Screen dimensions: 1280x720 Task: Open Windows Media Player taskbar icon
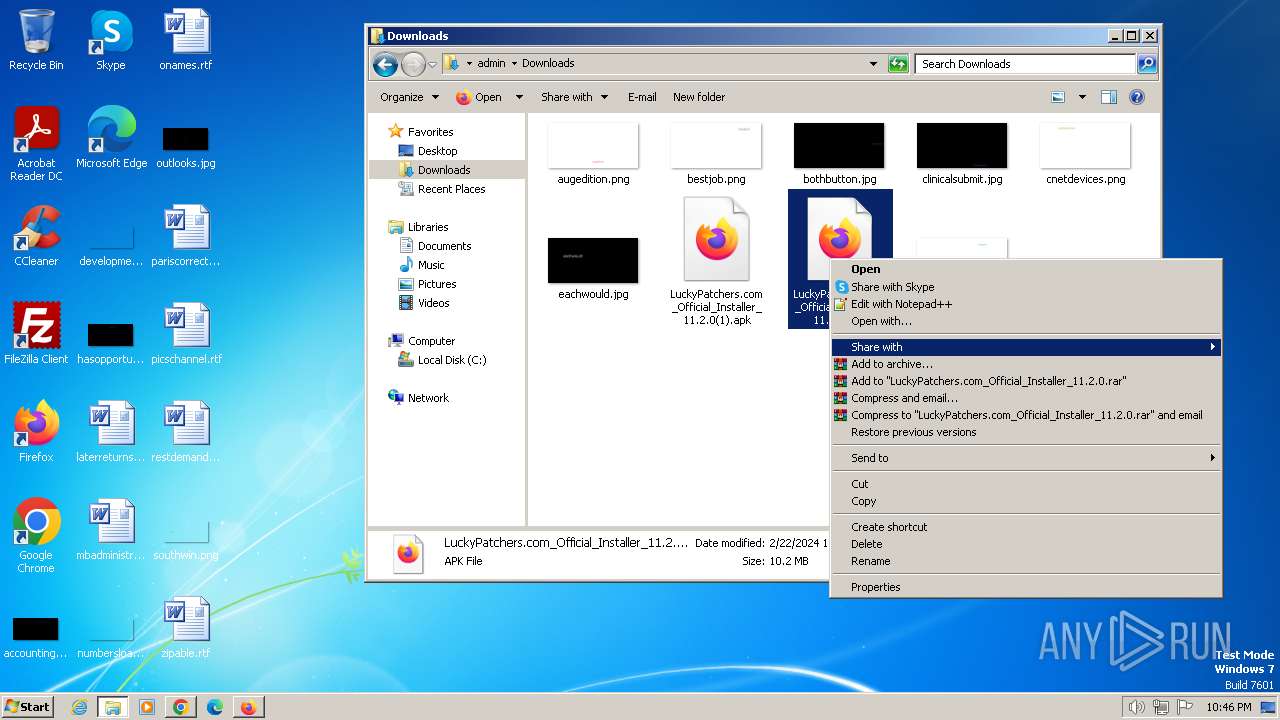pyautogui.click(x=147, y=707)
